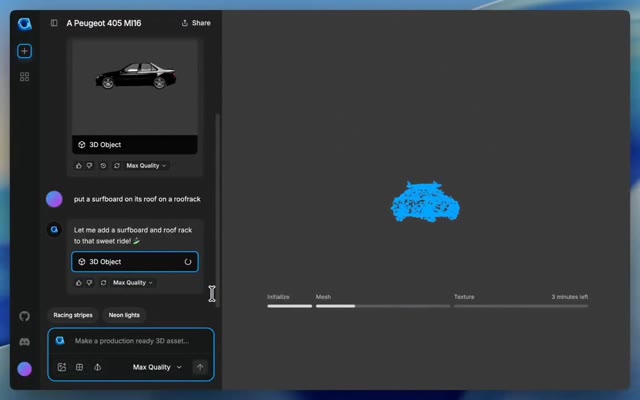640x400 pixels.
Task: Toggle the sidebar panel icon beside title
Action: [54, 23]
